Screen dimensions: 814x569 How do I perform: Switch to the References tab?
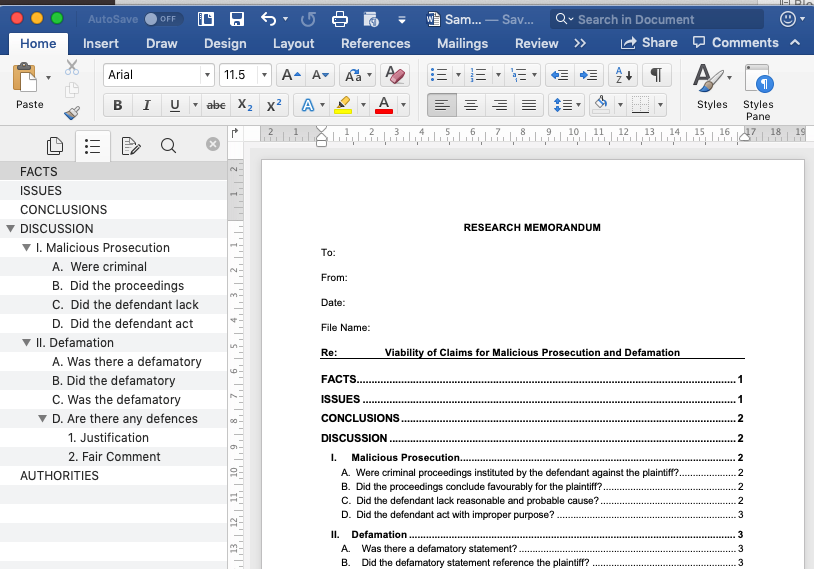[x=375, y=44]
